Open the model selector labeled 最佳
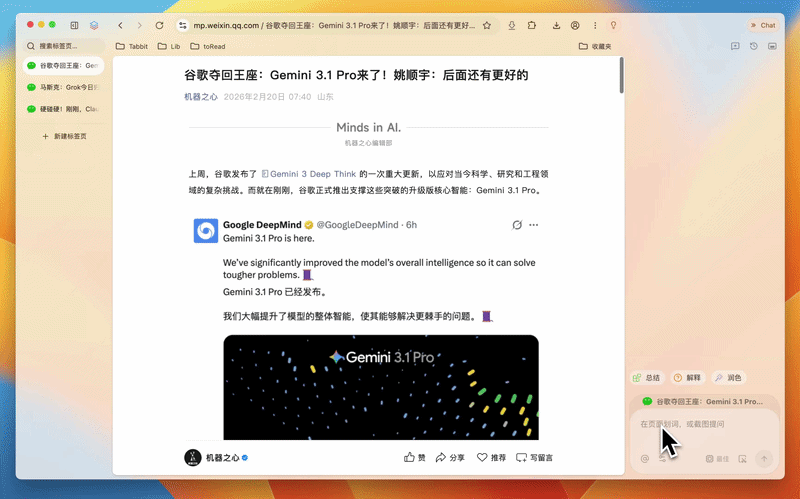This screenshot has height=499, width=800. coord(717,459)
